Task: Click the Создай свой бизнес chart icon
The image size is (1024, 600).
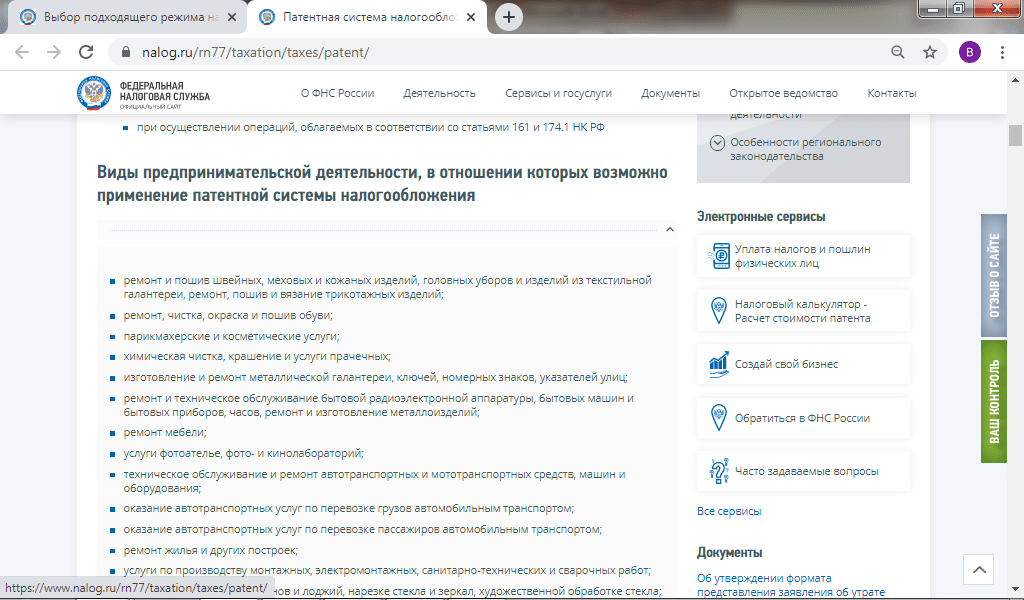Action: click(x=718, y=364)
